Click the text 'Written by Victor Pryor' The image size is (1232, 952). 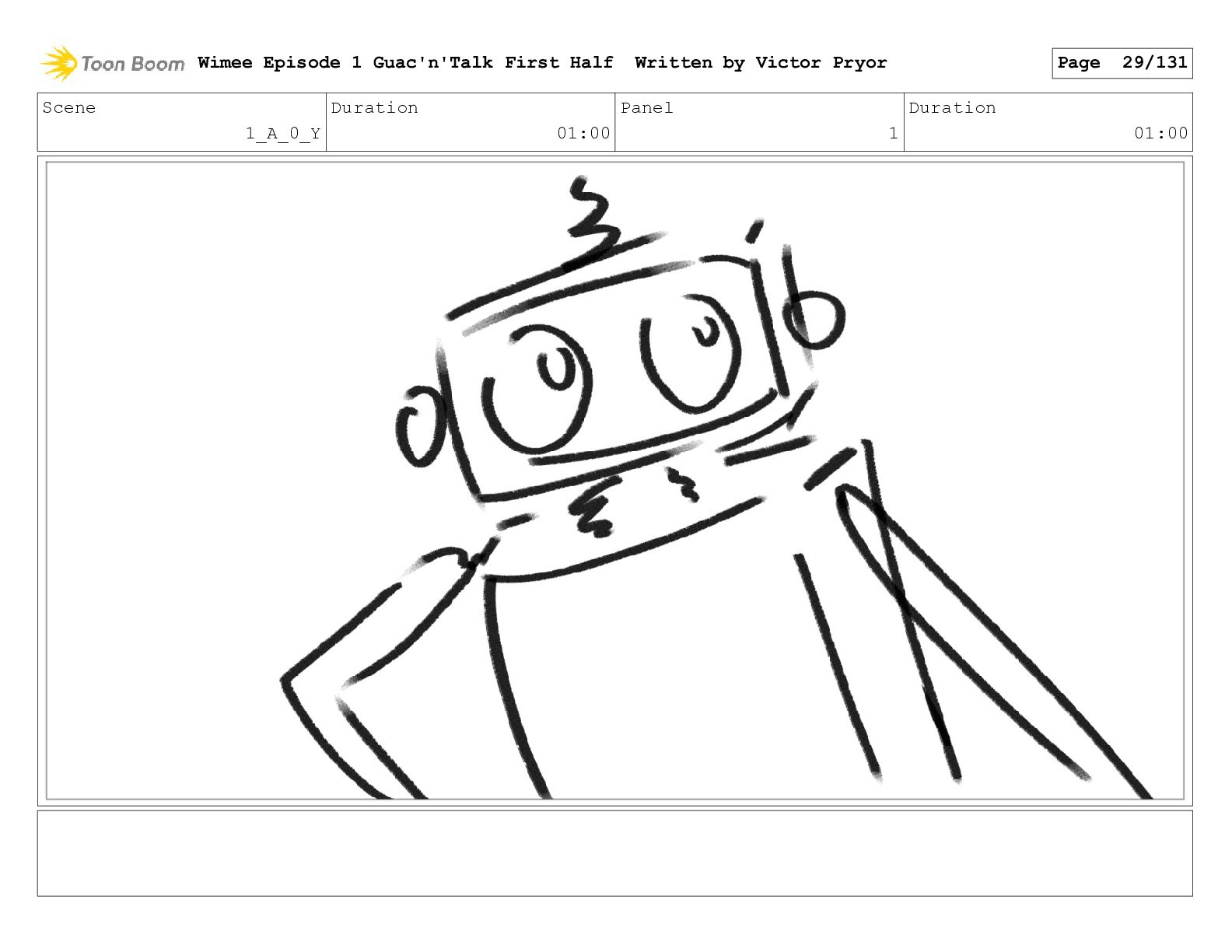click(x=761, y=63)
